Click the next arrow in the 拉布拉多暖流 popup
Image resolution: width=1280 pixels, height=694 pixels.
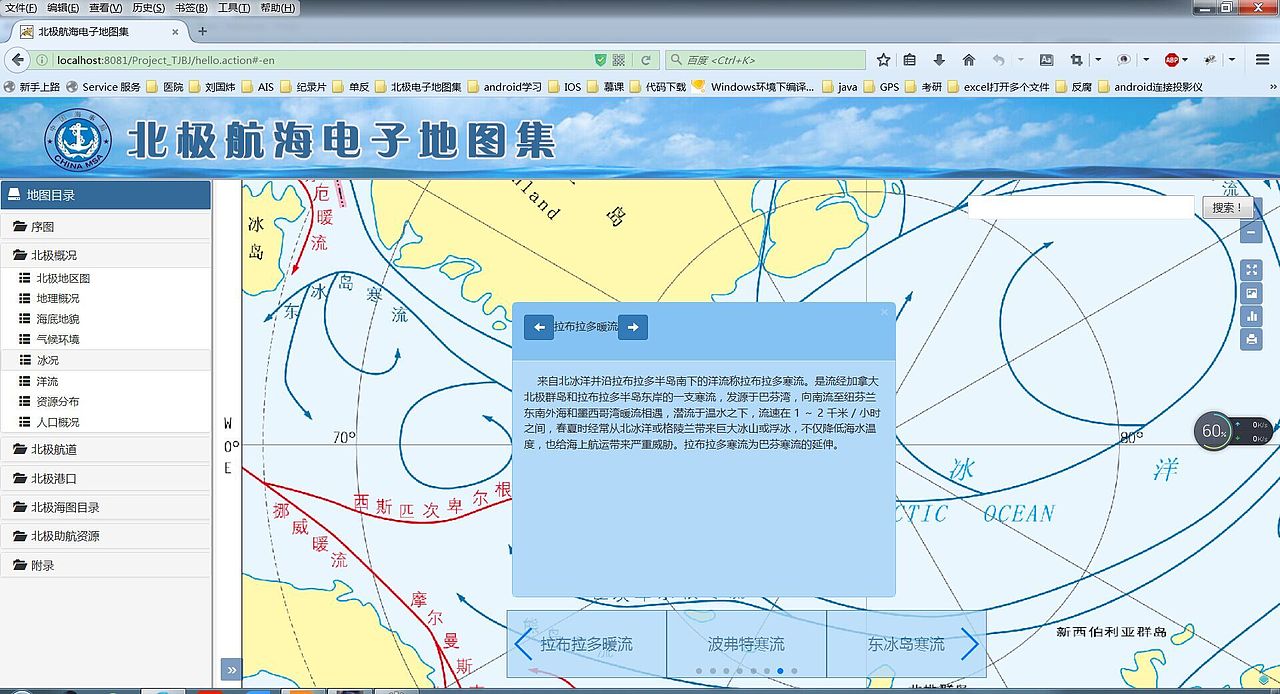(633, 327)
